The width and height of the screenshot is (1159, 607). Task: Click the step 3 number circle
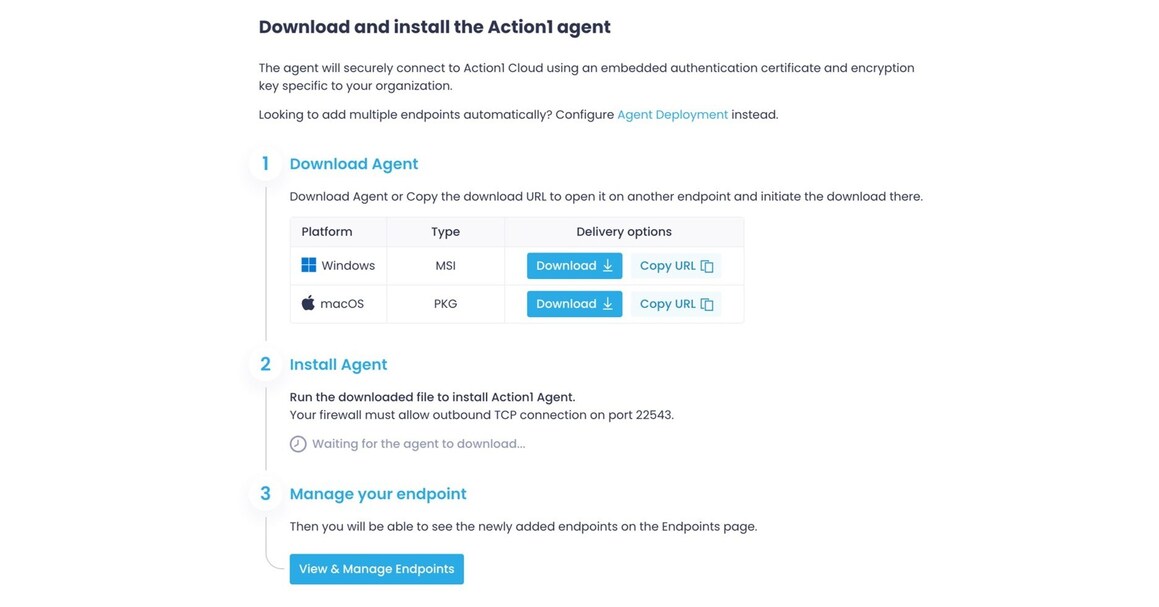(264, 493)
